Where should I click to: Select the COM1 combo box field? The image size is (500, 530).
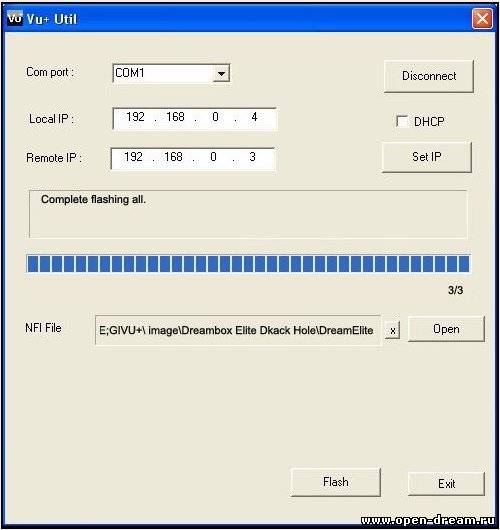click(x=171, y=73)
